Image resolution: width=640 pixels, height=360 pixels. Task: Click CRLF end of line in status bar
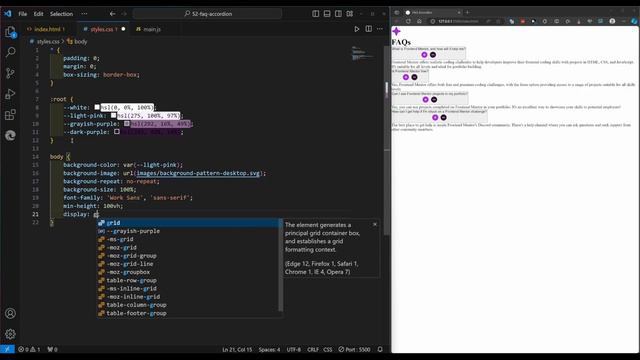(313, 349)
